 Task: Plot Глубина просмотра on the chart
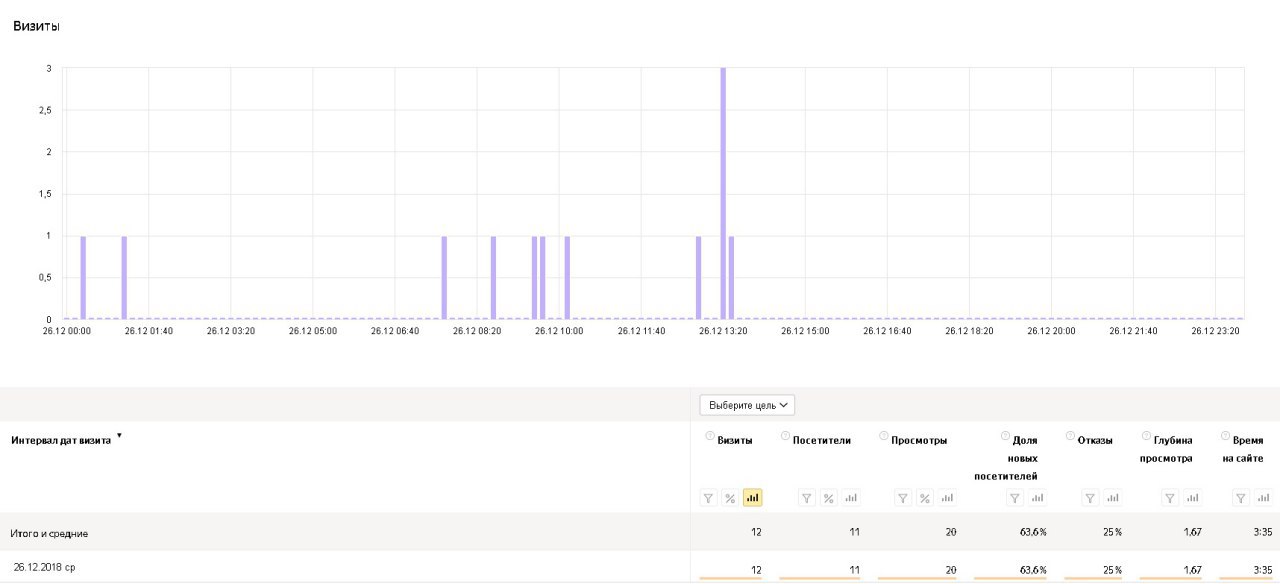[1192, 498]
